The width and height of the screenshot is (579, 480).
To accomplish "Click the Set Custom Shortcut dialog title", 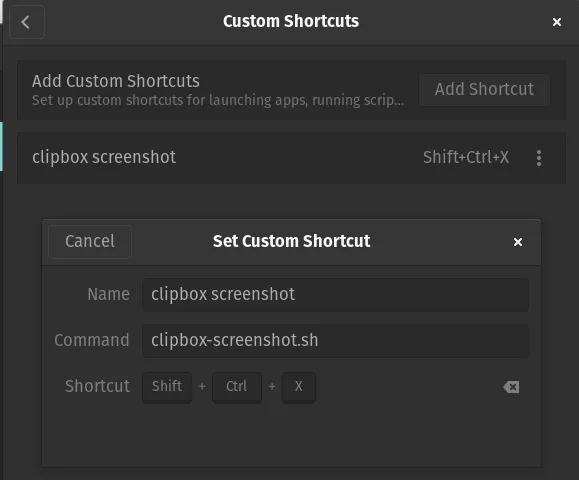I will (291, 241).
